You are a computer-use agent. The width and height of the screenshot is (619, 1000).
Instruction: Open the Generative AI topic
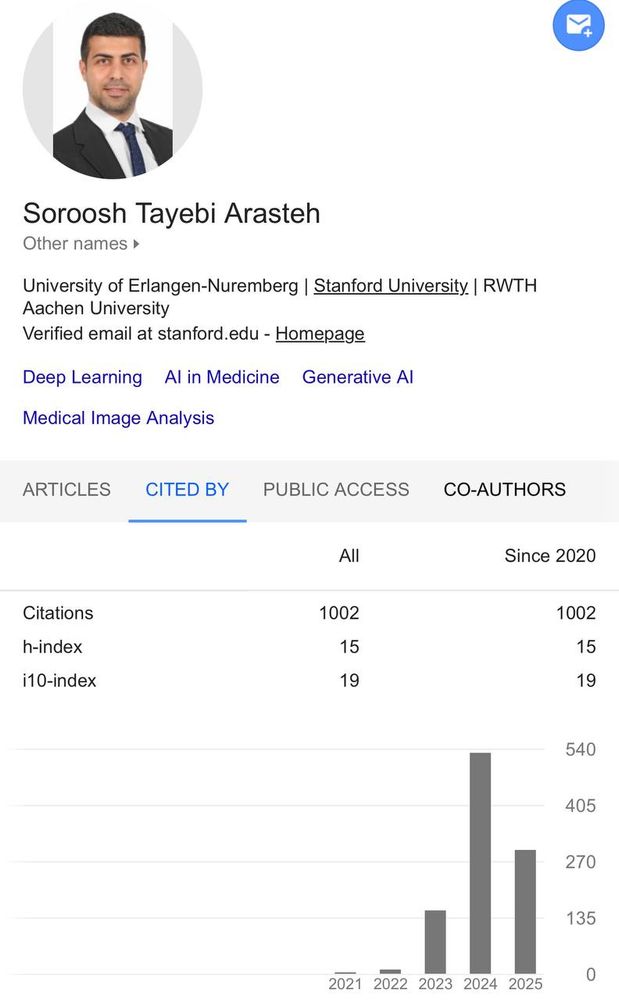[358, 377]
